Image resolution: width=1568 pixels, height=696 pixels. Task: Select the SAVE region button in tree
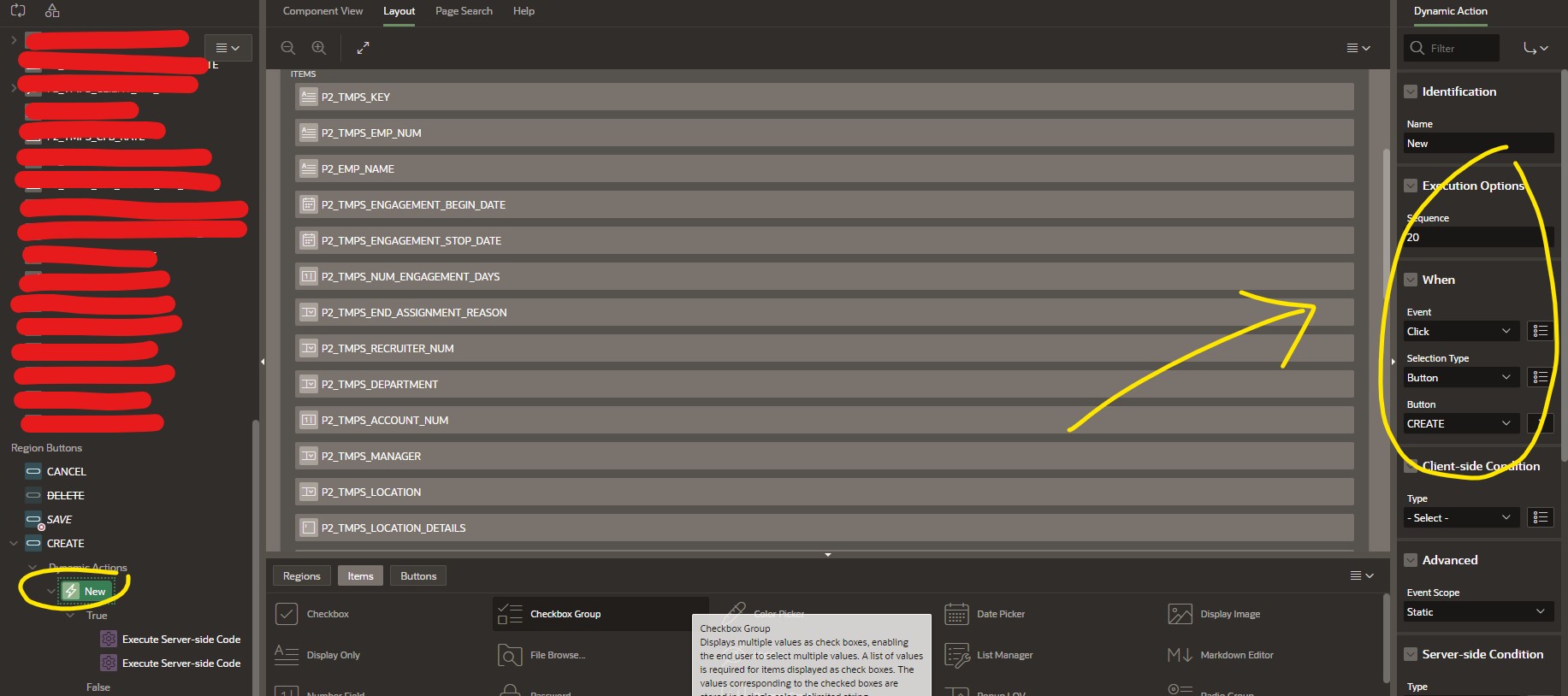coord(59,519)
